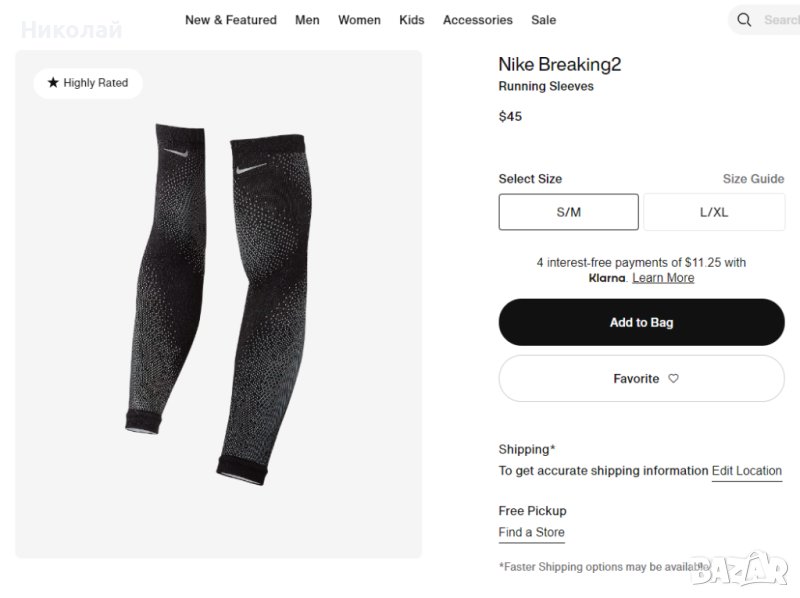This screenshot has width=800, height=598.
Task: Open the Accessories menu
Action: coord(477,20)
